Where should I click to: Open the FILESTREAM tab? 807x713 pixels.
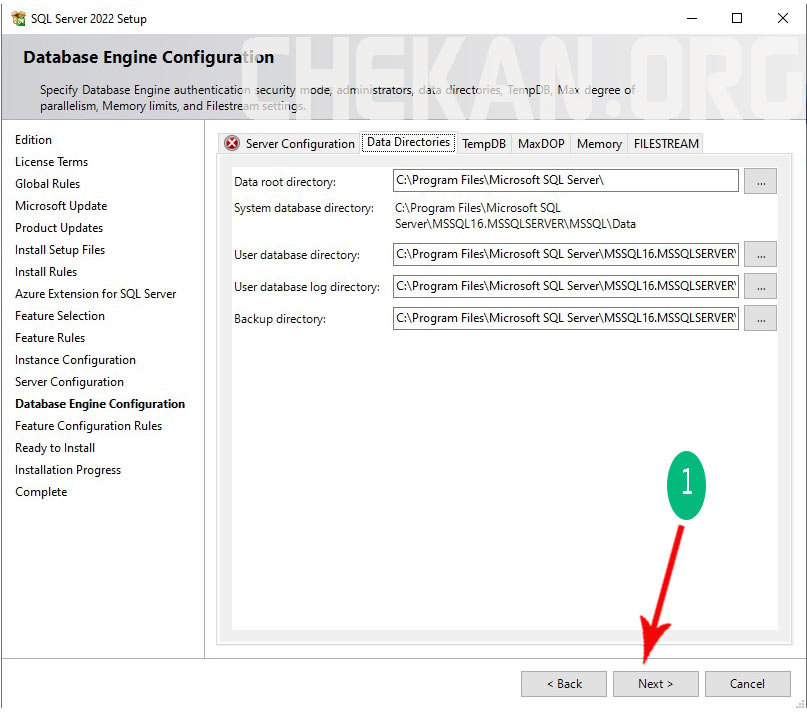pyautogui.click(x=666, y=144)
